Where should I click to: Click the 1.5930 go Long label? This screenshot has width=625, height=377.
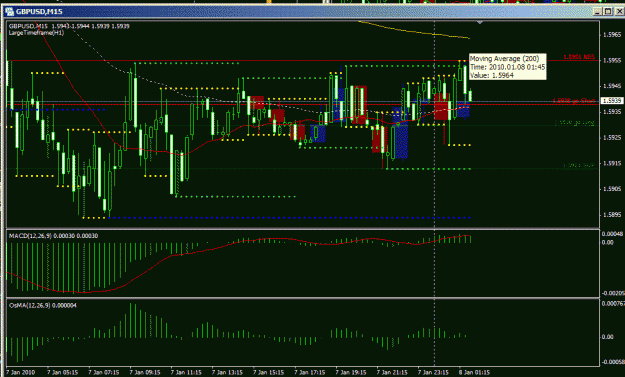coord(574,123)
